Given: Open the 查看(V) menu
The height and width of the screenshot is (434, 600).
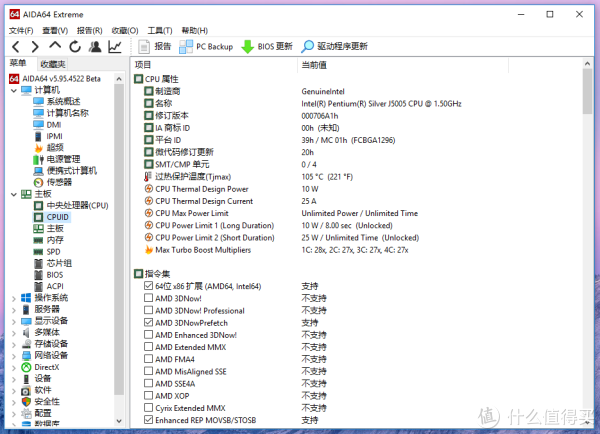Looking at the screenshot, I should [55, 31].
